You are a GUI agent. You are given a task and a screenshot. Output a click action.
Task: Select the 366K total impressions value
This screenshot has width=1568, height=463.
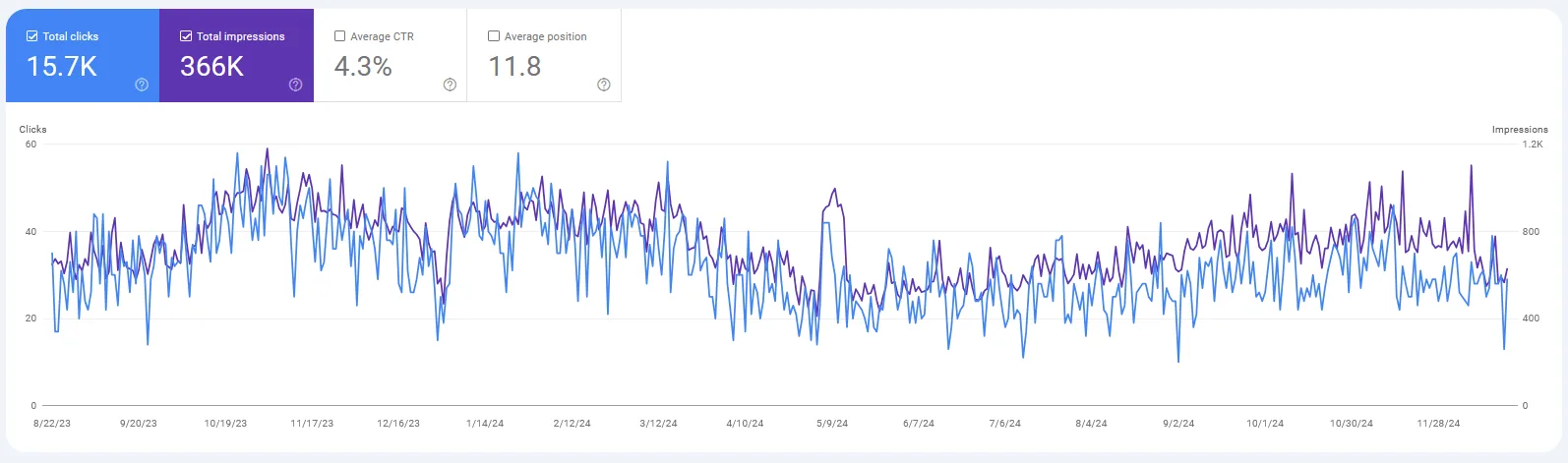point(211,66)
